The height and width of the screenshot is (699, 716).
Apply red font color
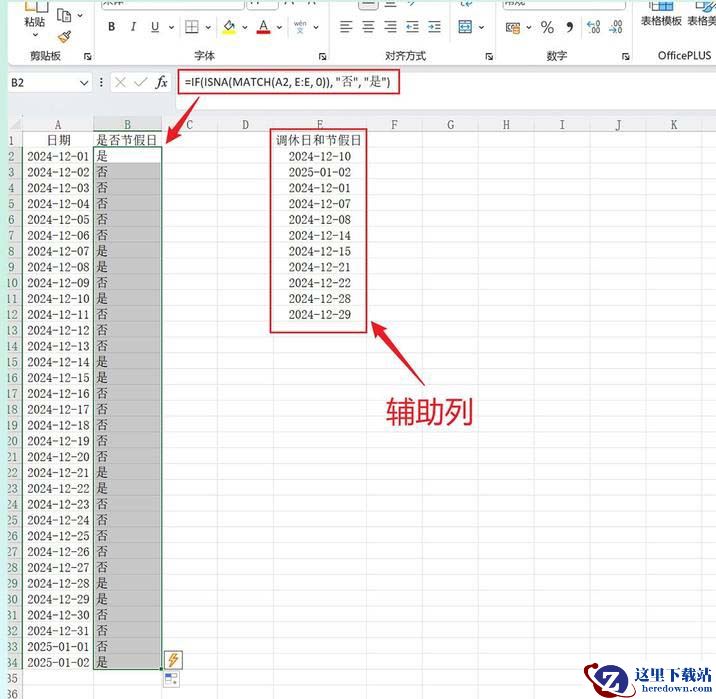point(263,27)
